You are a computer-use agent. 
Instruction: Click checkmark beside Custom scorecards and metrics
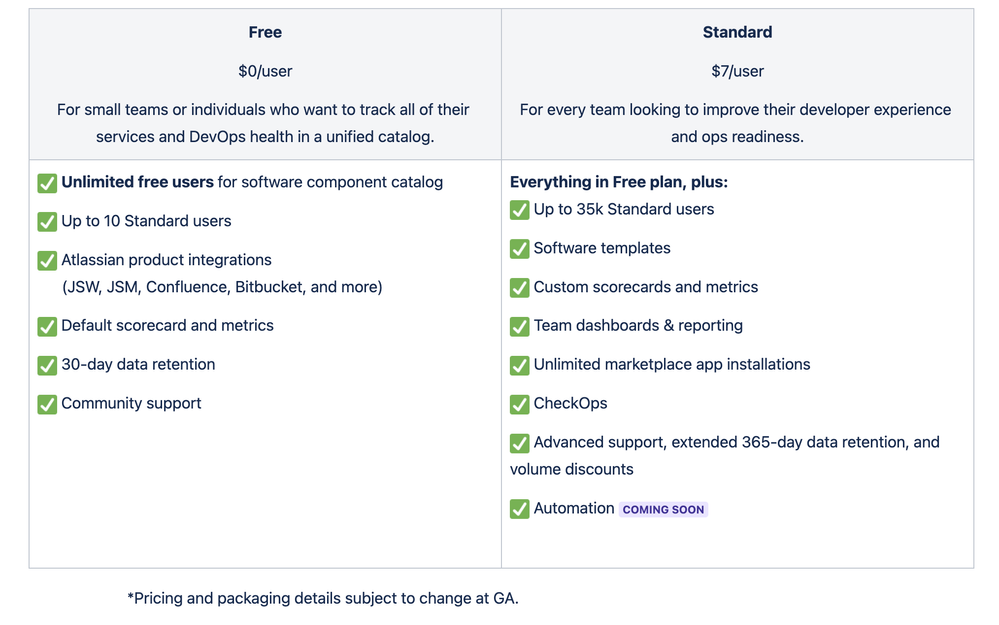519,288
